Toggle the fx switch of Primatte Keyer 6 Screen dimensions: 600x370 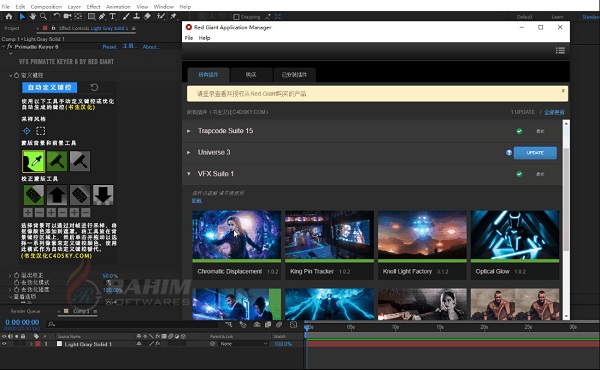tap(10, 47)
